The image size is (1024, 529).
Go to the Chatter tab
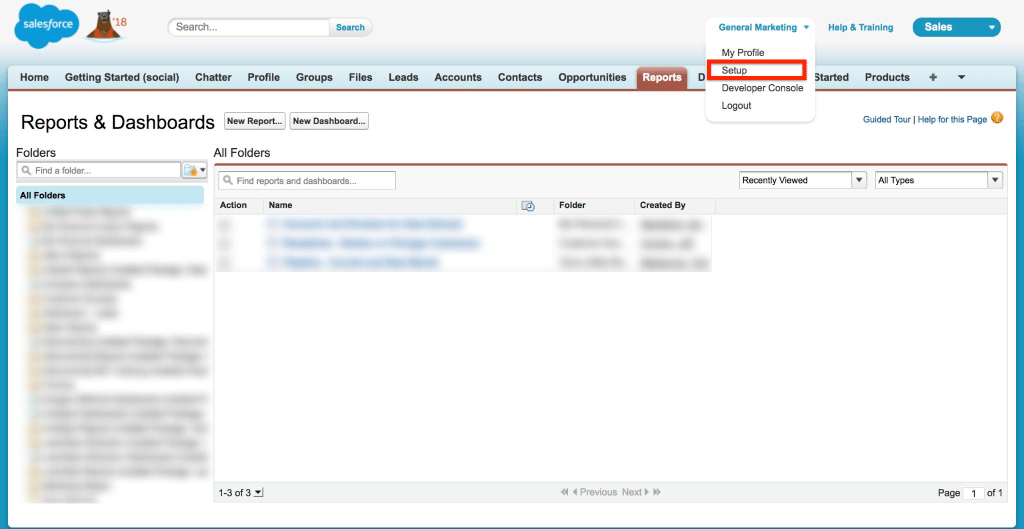[214, 77]
